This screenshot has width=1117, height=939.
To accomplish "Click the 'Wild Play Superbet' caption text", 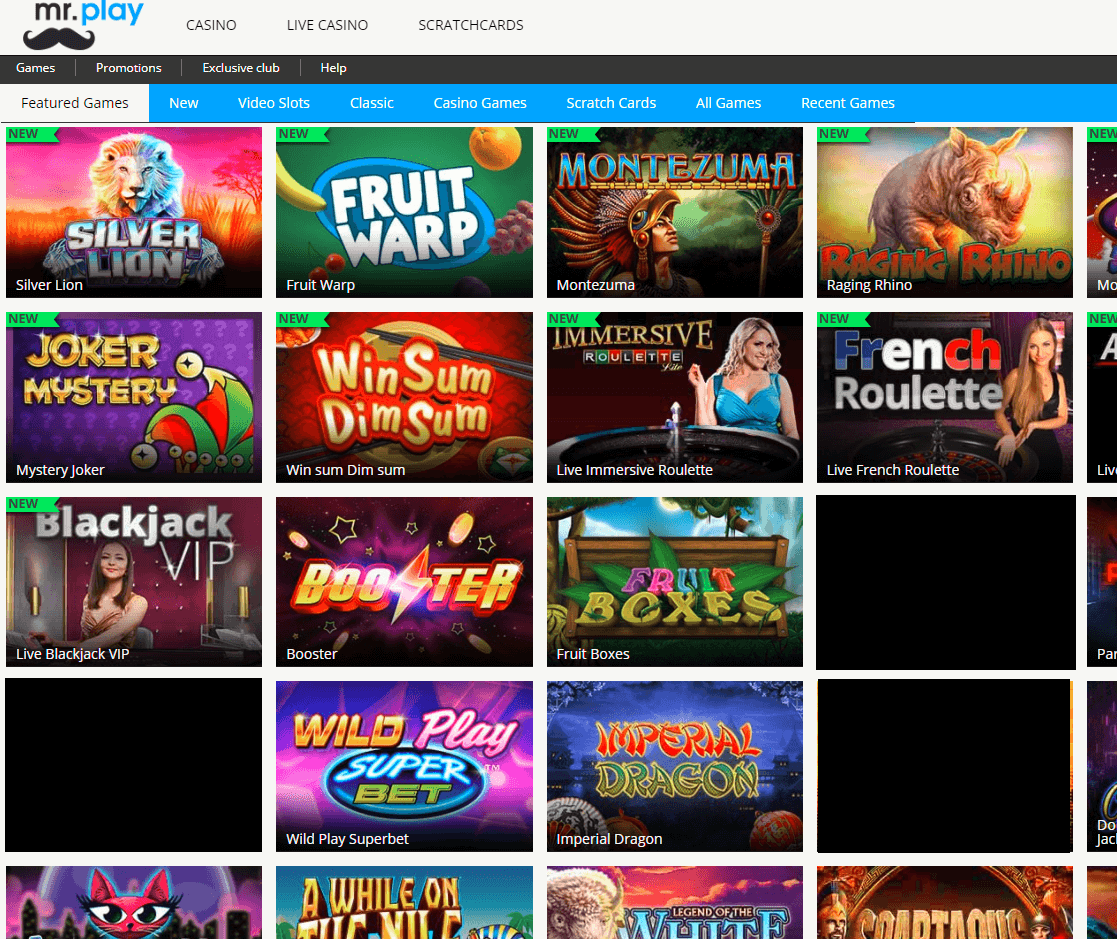I will [x=347, y=839].
